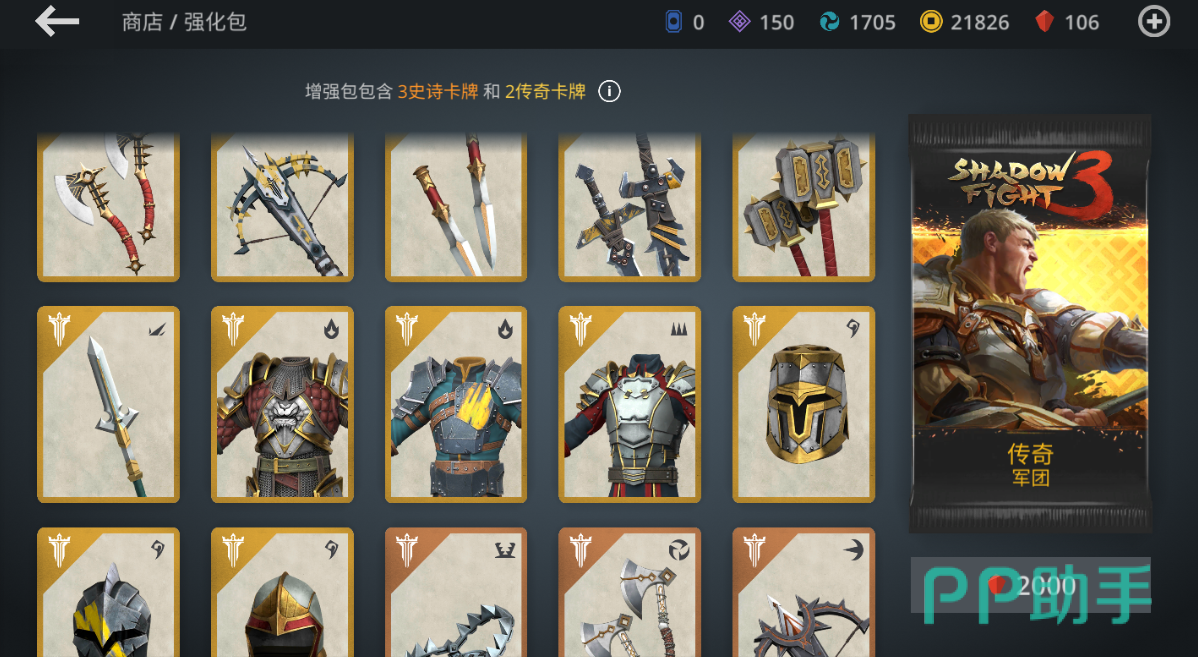
Task: Tap the plus icon to add currency
Action: (1154, 21)
